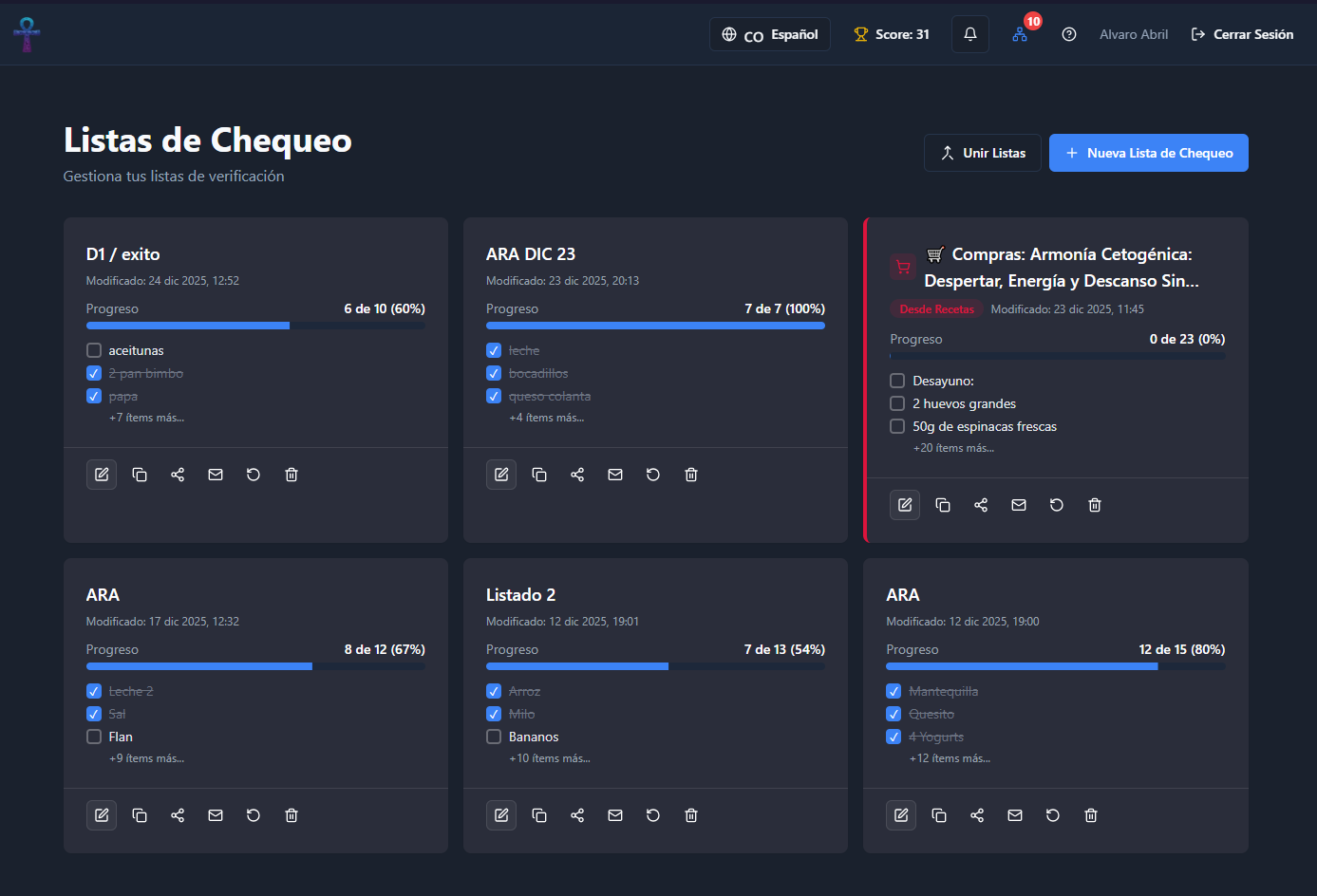Duplicate the ARA DIC 23 checklist
This screenshot has width=1317, height=896.
[539, 475]
